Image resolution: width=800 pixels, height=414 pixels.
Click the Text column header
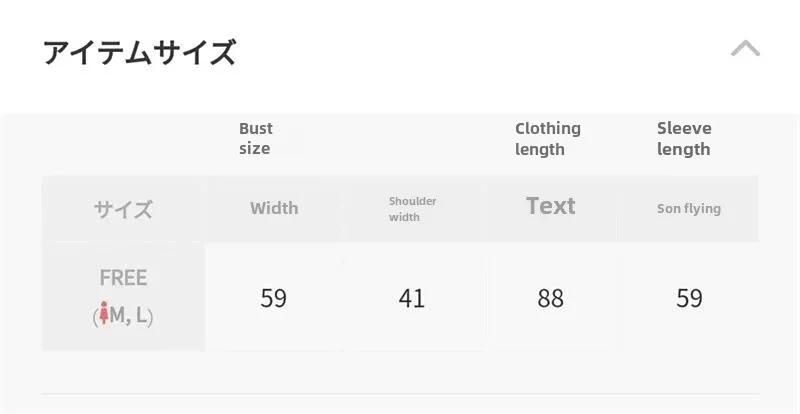(551, 206)
